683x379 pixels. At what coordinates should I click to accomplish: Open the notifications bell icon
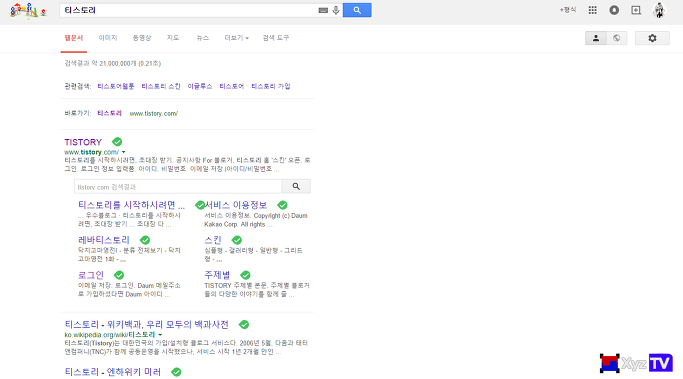click(x=614, y=10)
